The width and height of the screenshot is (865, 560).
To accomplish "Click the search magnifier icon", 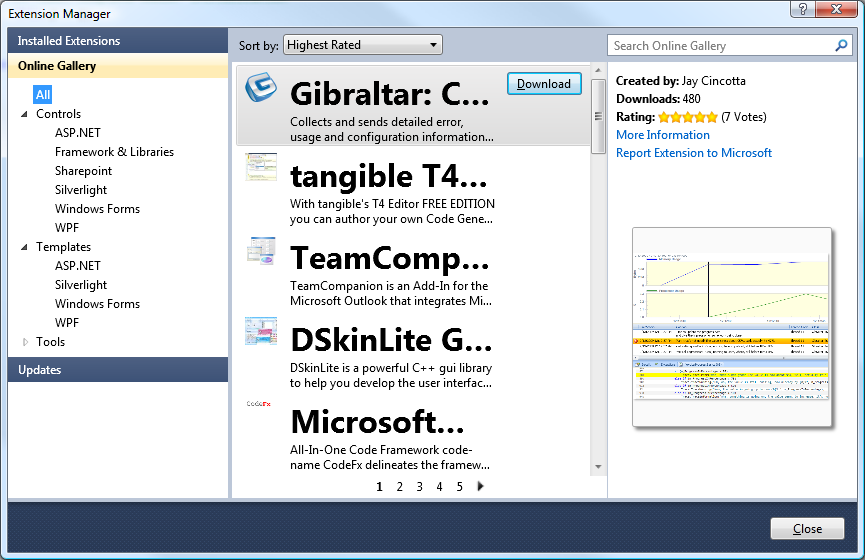I will click(841, 46).
